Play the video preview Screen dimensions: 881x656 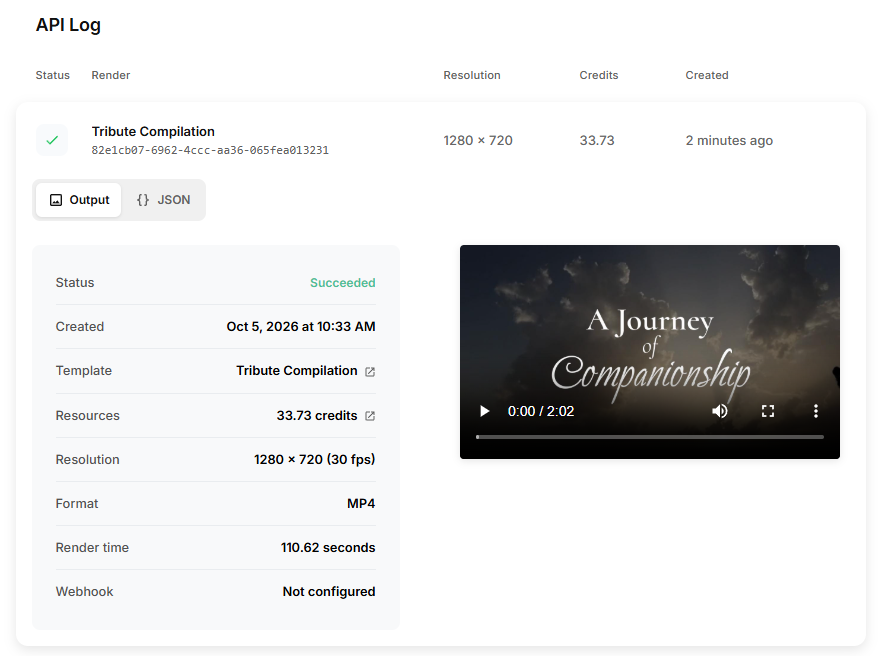pyautogui.click(x=484, y=411)
